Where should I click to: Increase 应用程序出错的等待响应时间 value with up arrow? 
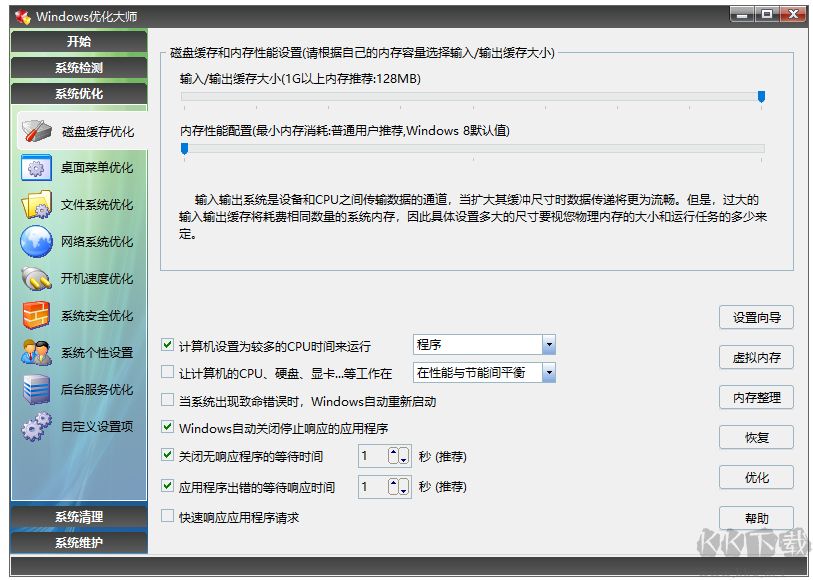point(394,487)
